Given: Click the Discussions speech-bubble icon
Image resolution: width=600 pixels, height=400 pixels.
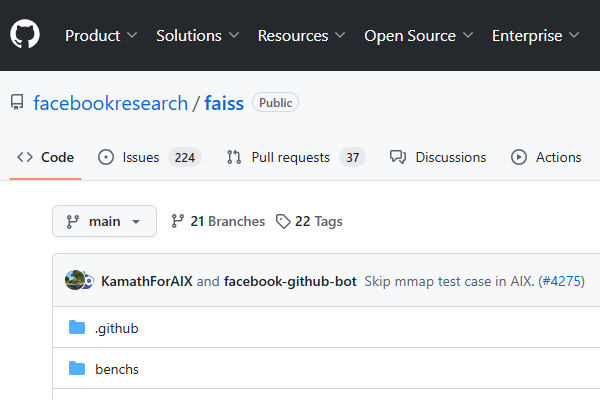Looking at the screenshot, I should point(398,157).
